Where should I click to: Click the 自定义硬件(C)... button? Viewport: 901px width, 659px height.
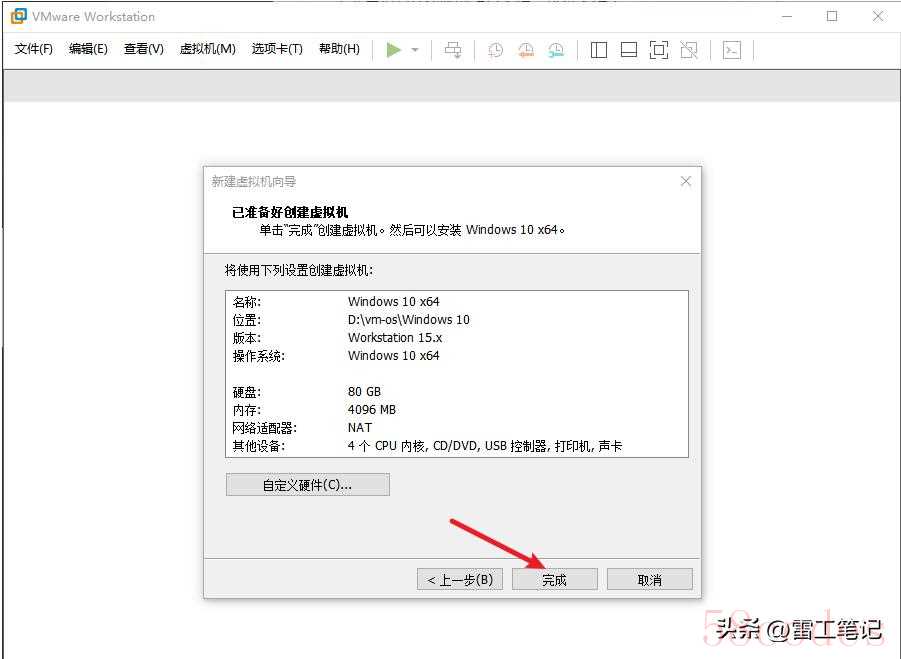click(307, 485)
